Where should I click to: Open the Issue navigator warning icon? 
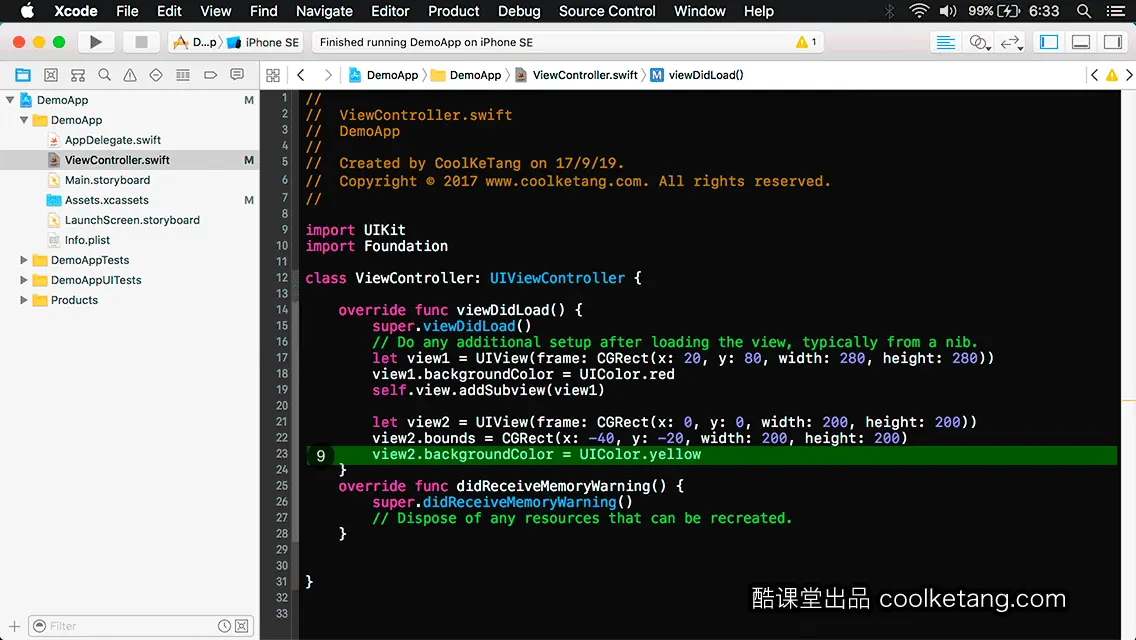pos(130,75)
